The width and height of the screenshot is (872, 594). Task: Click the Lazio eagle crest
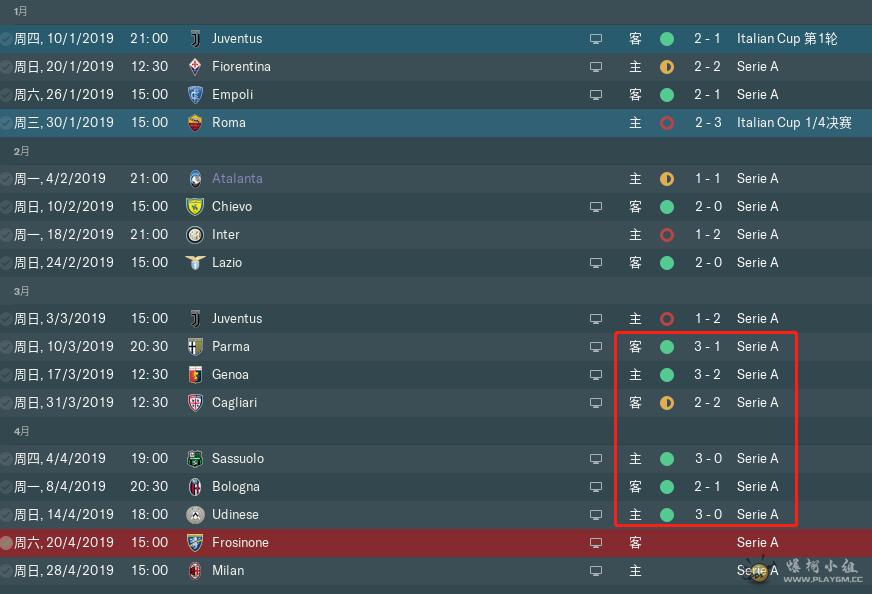pos(195,263)
